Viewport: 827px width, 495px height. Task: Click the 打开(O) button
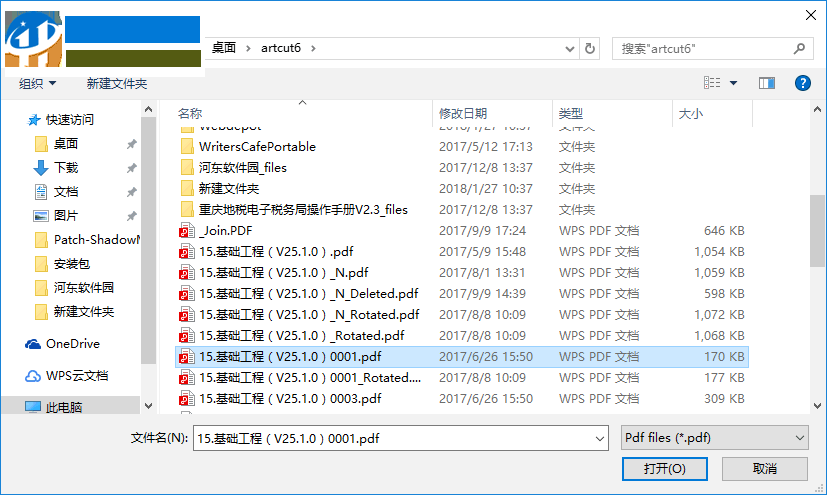tap(665, 469)
